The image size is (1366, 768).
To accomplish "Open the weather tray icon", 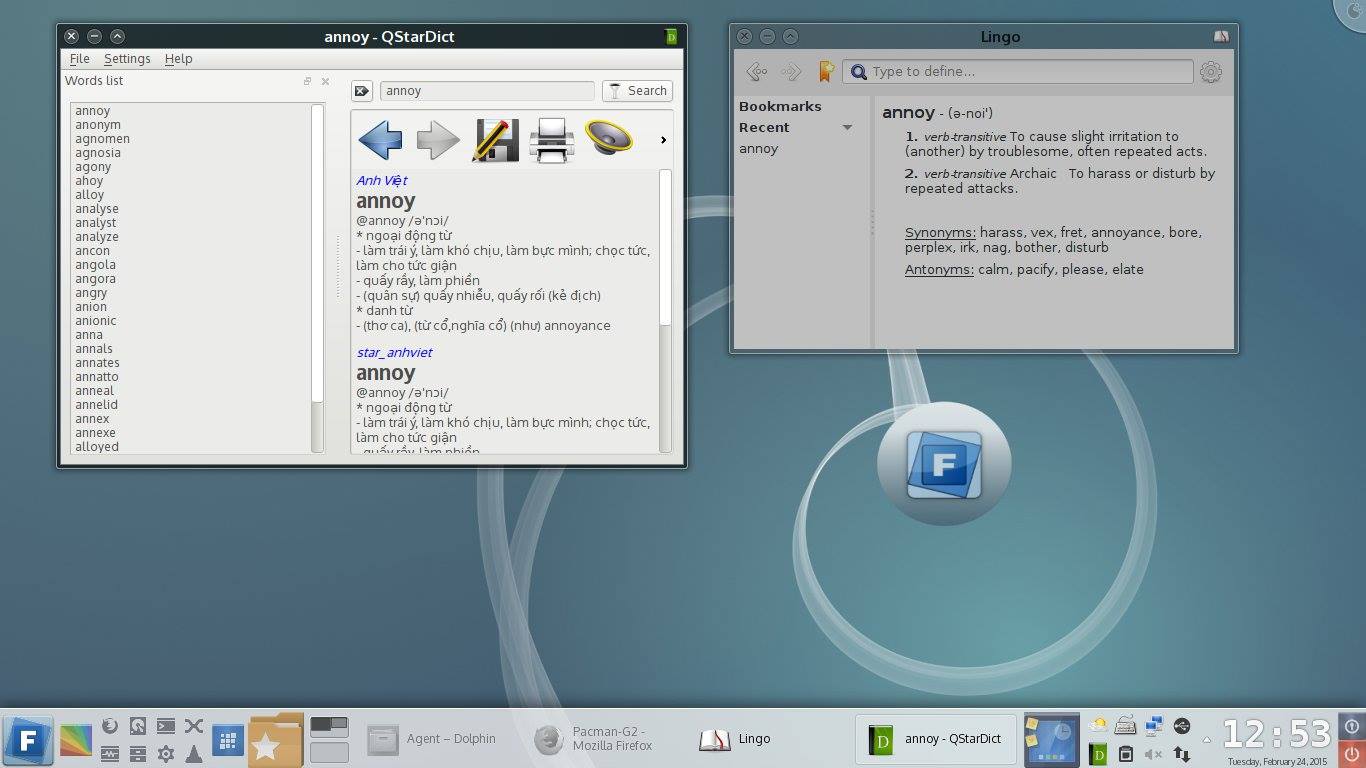I will click(1099, 726).
